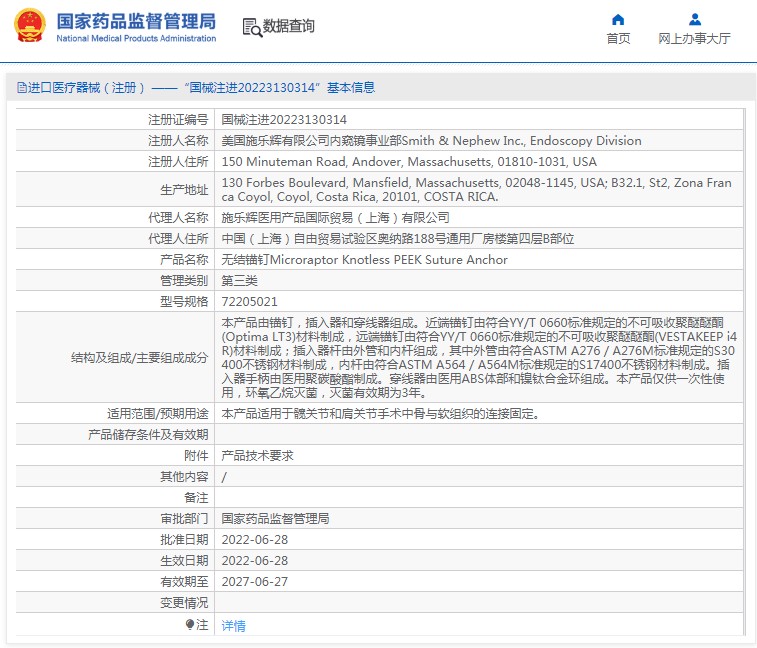Click the 适用范围/预期用途 row label
Viewport: 757px width, 648px height.
pos(158,414)
